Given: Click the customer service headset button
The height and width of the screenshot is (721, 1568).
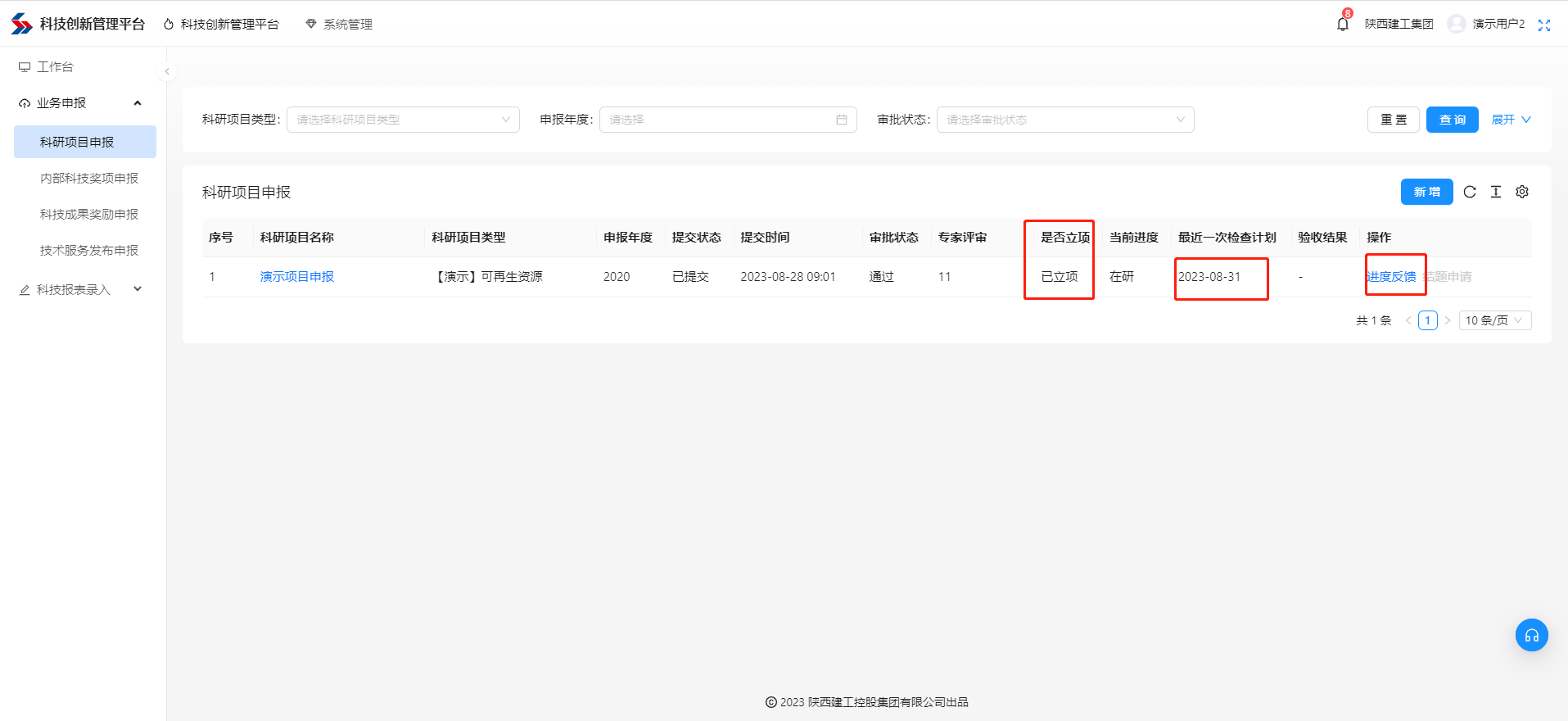Looking at the screenshot, I should click(x=1531, y=635).
